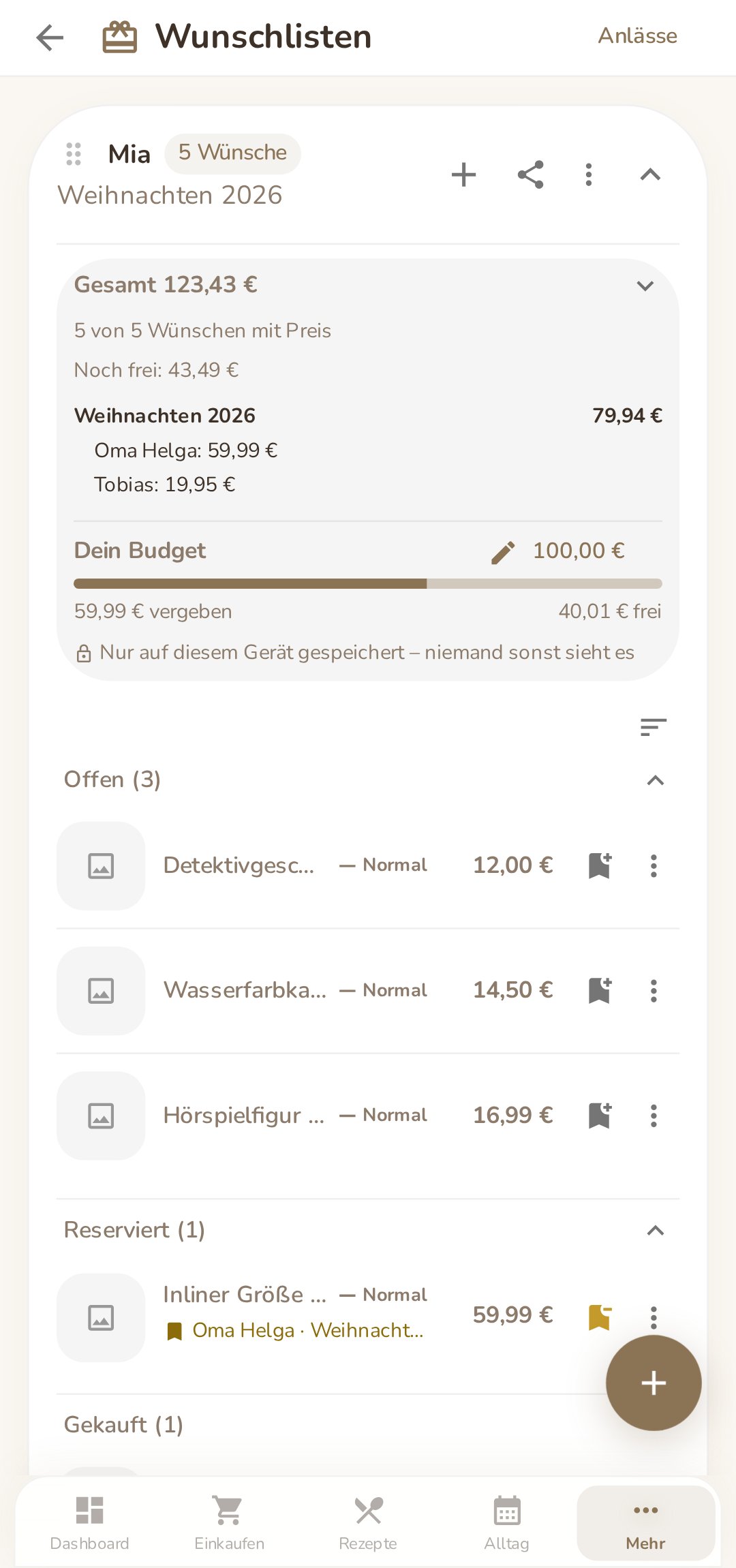Screen dimensions: 736x1568
Task: Tap the price 16,99 €
Action: point(513,1116)
